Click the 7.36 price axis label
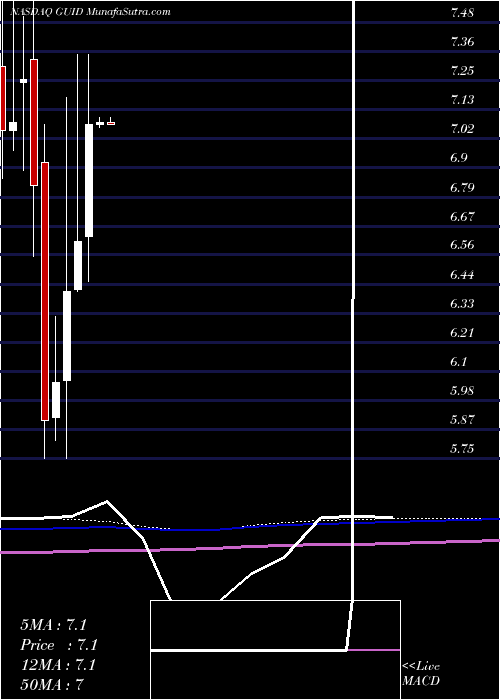 pos(462,42)
